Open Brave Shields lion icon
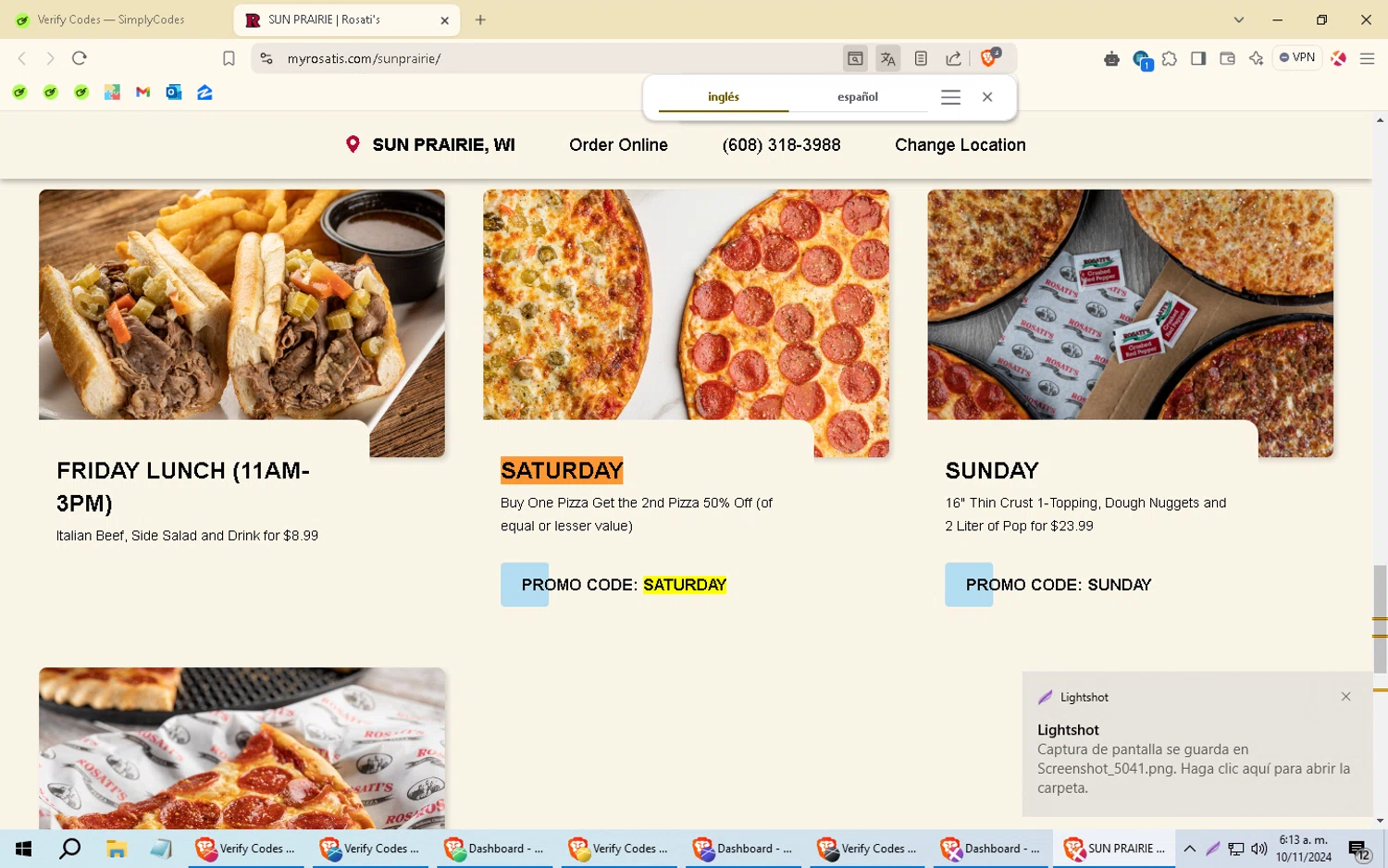The height and width of the screenshot is (868, 1388). 989,57
